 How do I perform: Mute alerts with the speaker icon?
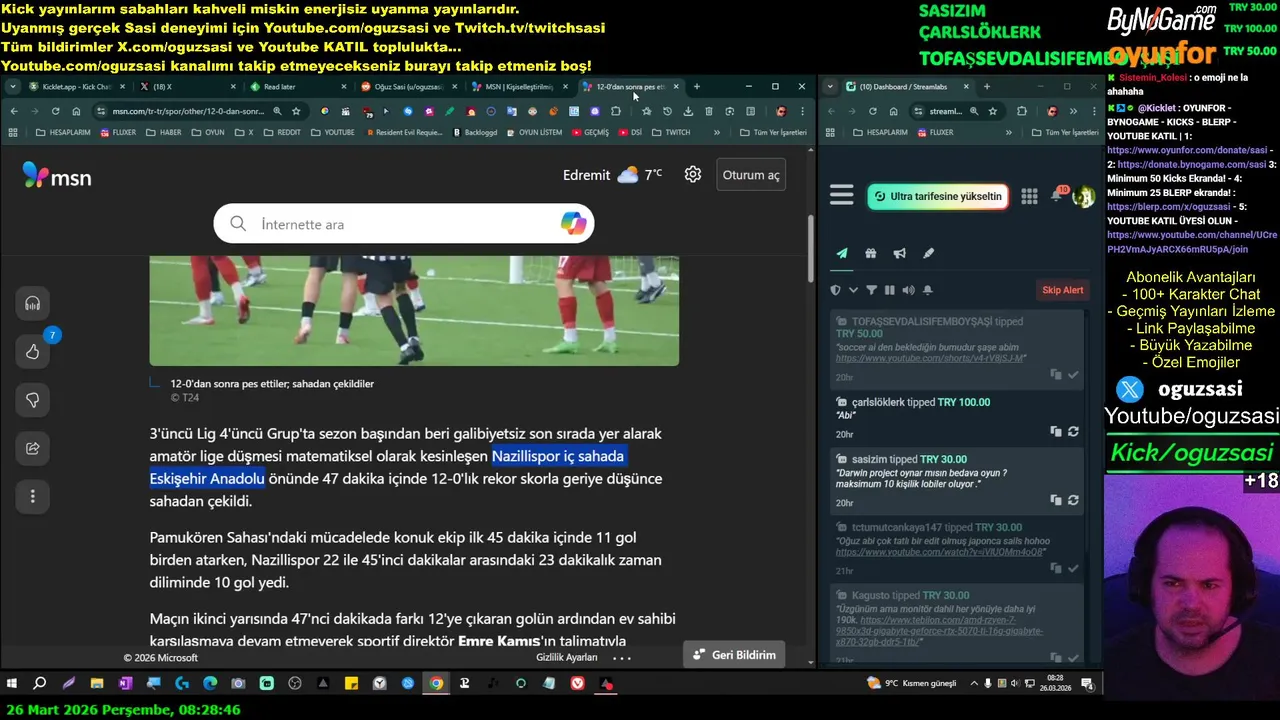coord(908,290)
